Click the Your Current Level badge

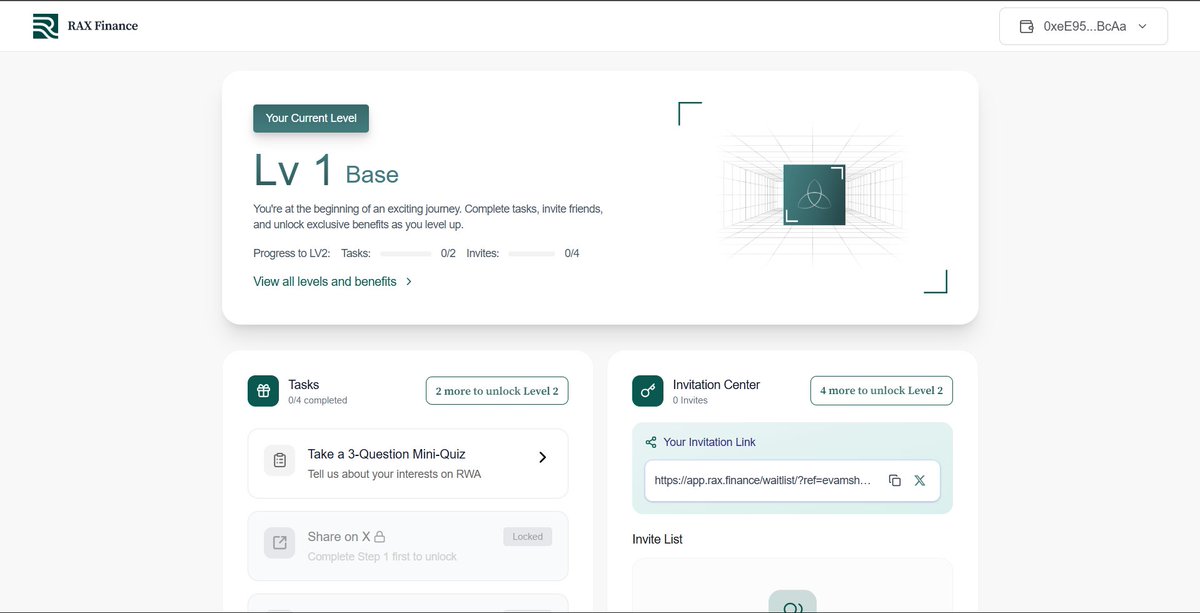click(311, 118)
